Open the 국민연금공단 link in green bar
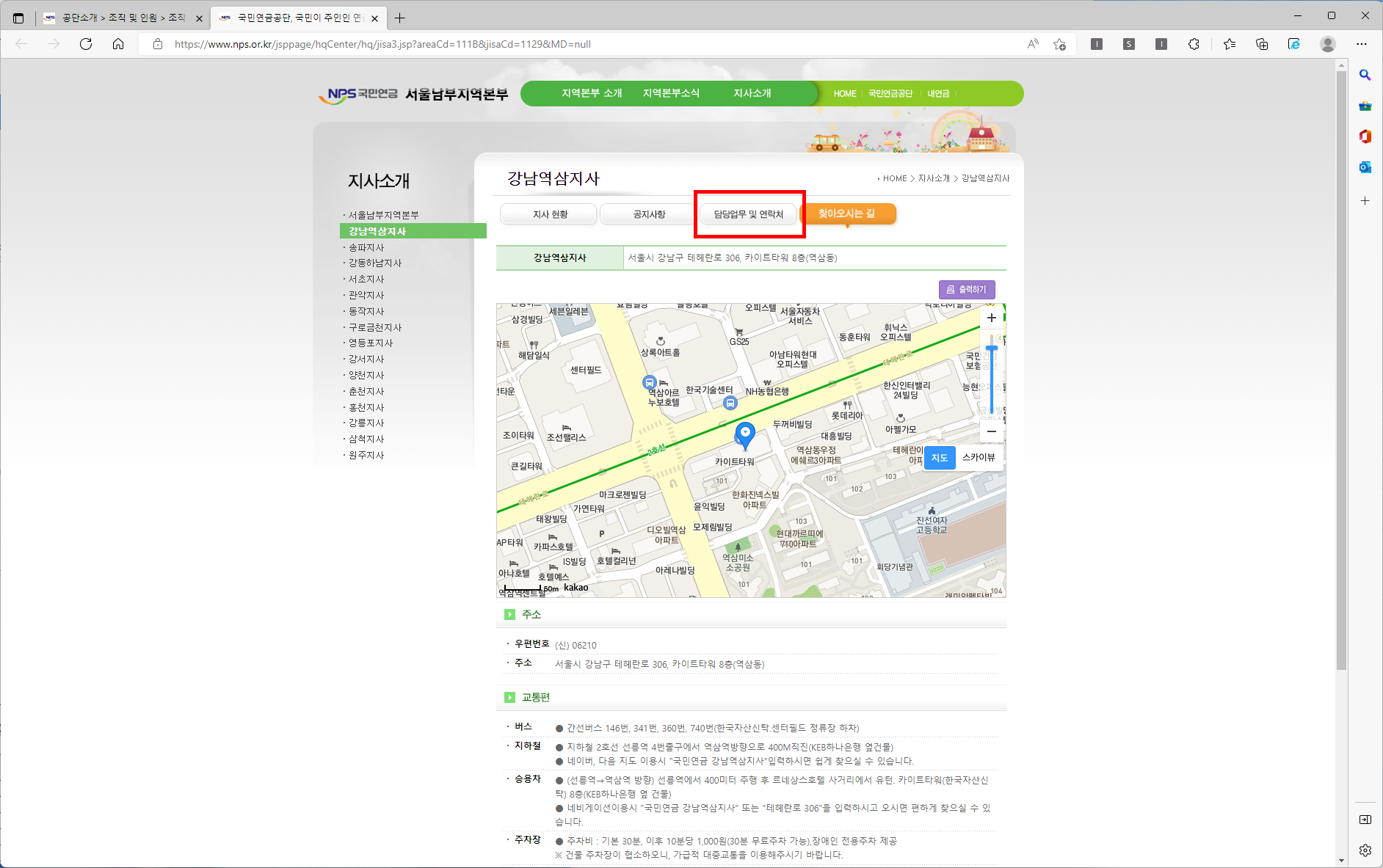Viewport: 1383px width, 868px height. pos(890,94)
